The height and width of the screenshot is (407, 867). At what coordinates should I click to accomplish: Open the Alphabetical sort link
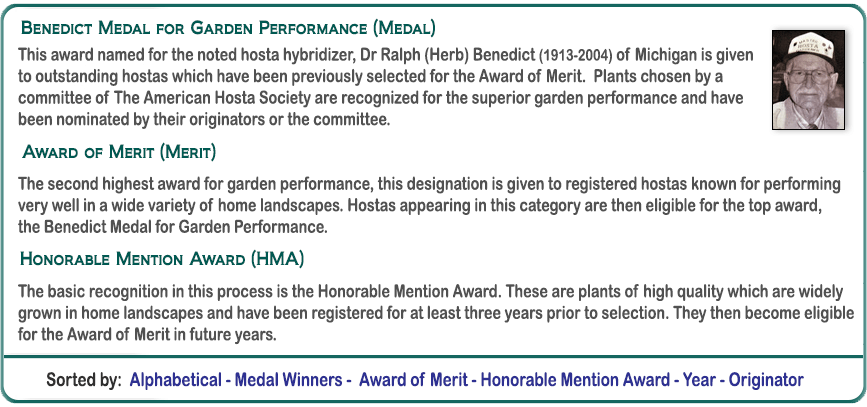pos(175,380)
